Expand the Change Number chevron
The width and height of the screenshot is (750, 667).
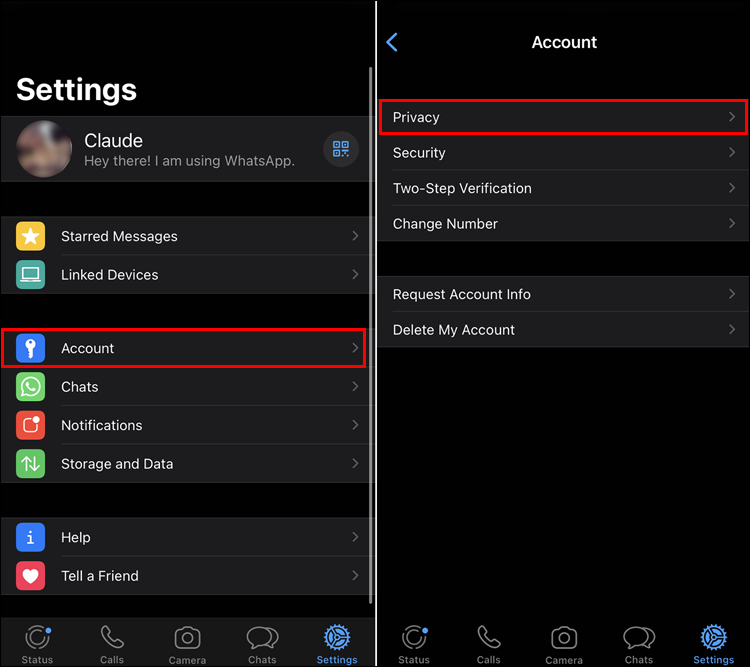point(732,223)
